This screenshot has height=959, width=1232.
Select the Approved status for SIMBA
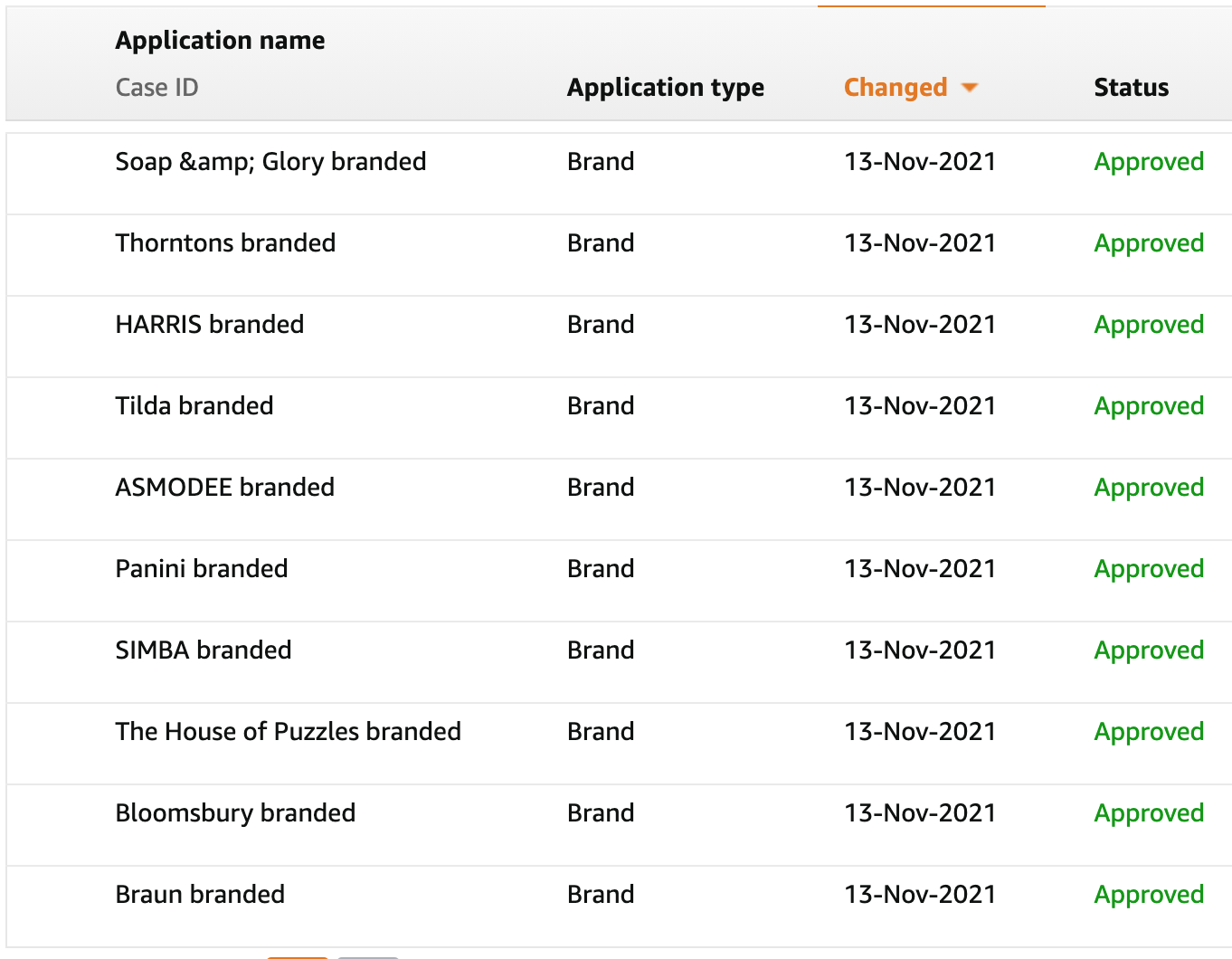coord(1149,651)
